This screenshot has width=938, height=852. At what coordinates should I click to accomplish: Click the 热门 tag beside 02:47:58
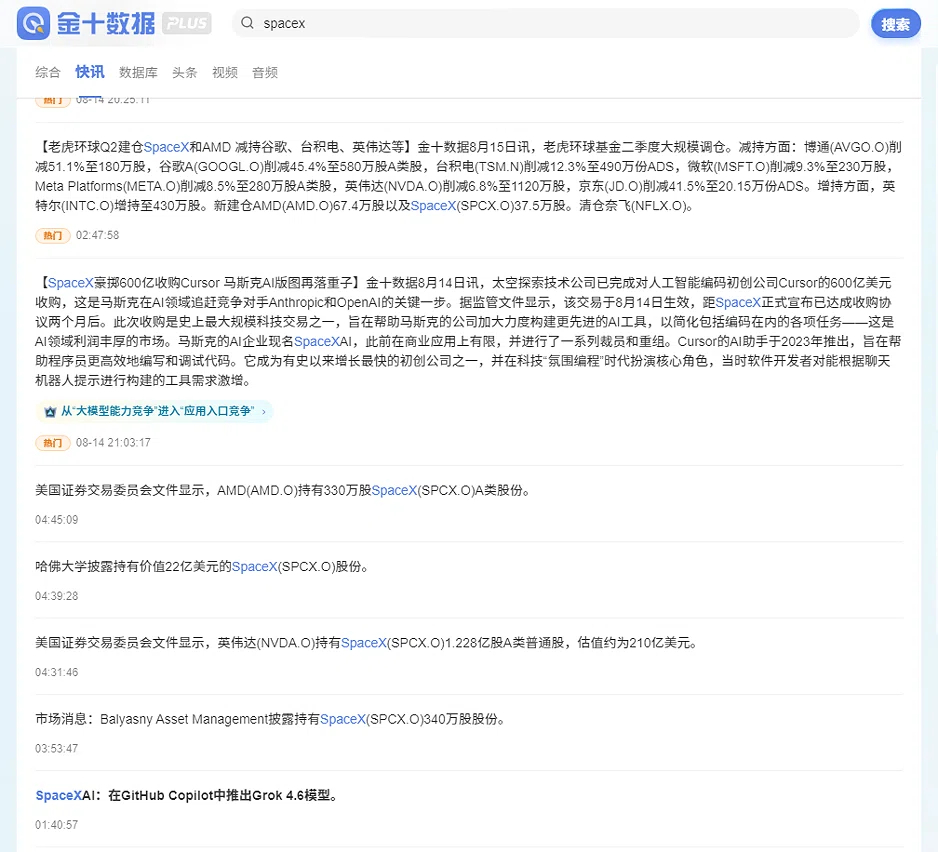tap(53, 235)
